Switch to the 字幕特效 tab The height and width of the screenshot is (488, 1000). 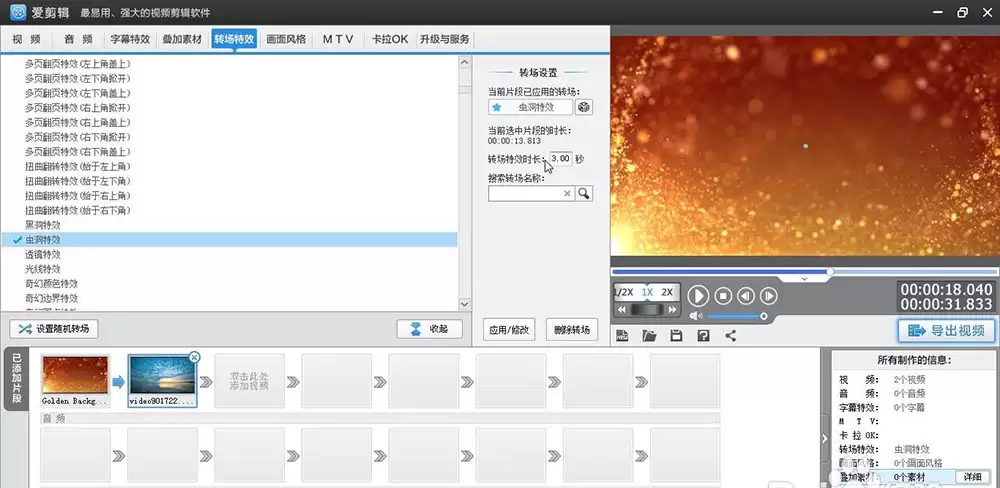coord(130,39)
